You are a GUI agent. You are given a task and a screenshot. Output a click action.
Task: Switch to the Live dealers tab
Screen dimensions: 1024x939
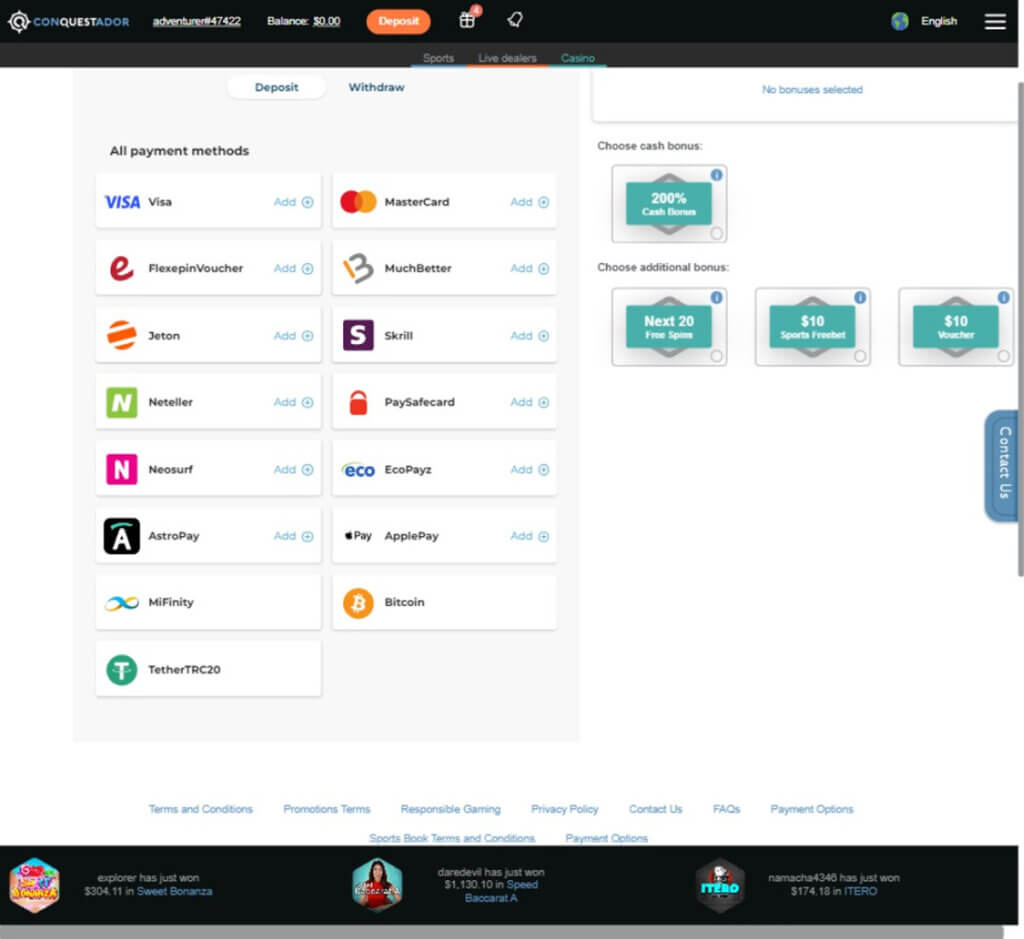[x=507, y=58]
